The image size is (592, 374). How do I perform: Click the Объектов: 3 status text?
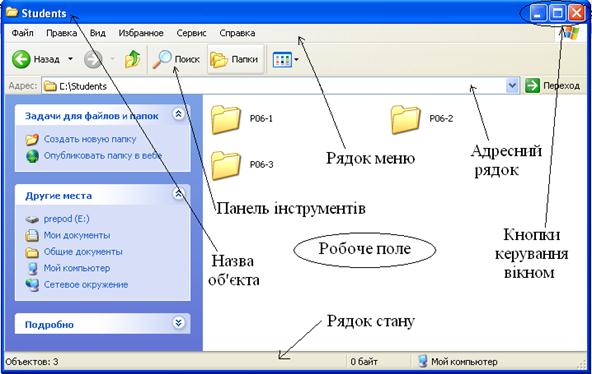(32, 362)
